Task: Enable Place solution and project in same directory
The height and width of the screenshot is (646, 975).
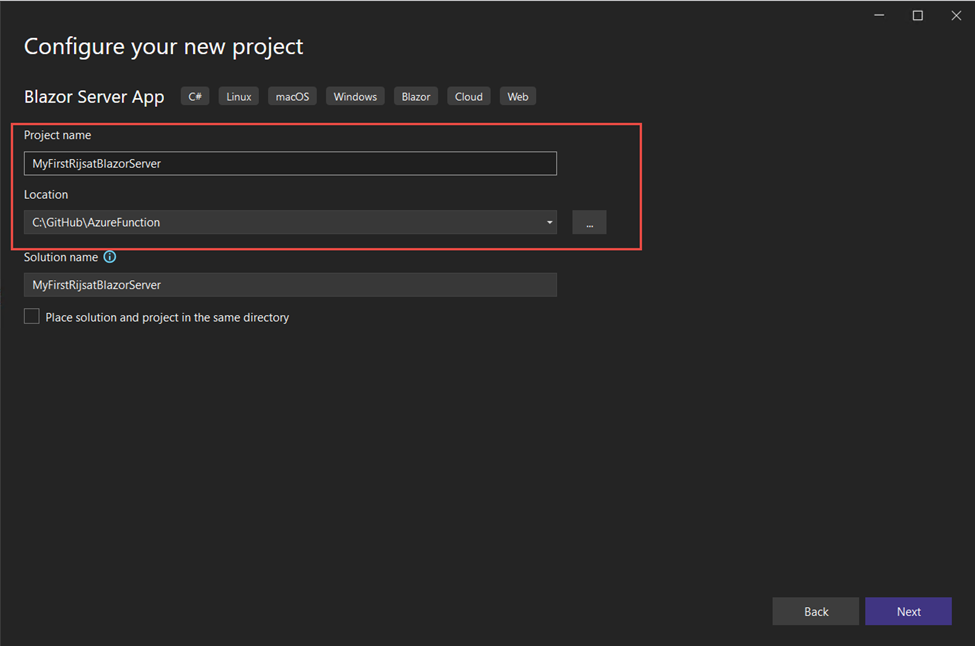Action: point(32,317)
